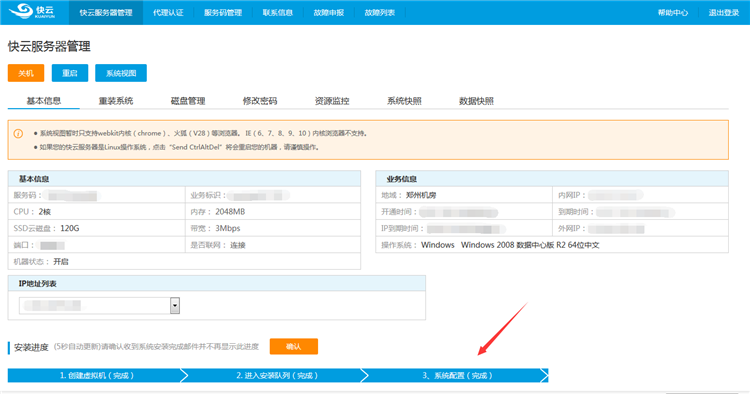
Task: Click the Kuaiyun logo icon
Action: click(x=32, y=11)
